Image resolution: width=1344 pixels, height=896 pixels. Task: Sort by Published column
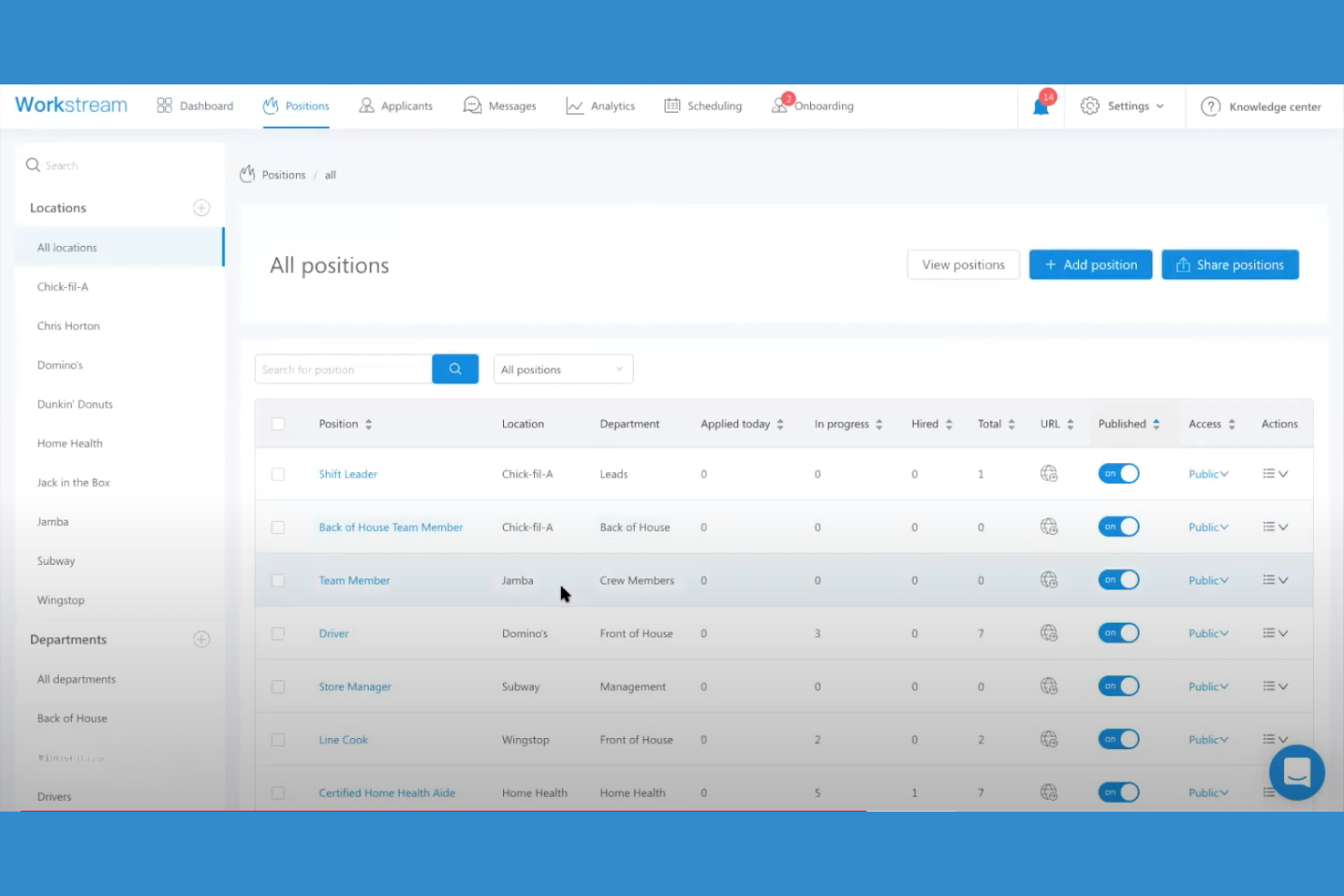point(1156,424)
